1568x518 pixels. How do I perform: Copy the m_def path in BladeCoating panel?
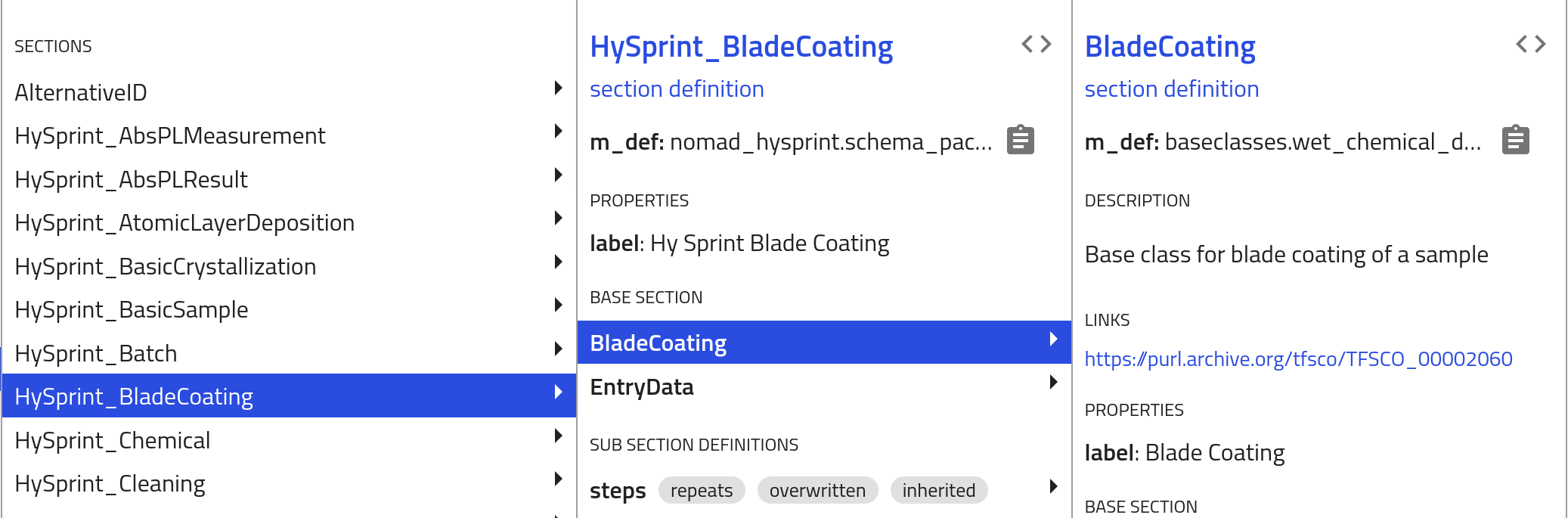point(1514,139)
